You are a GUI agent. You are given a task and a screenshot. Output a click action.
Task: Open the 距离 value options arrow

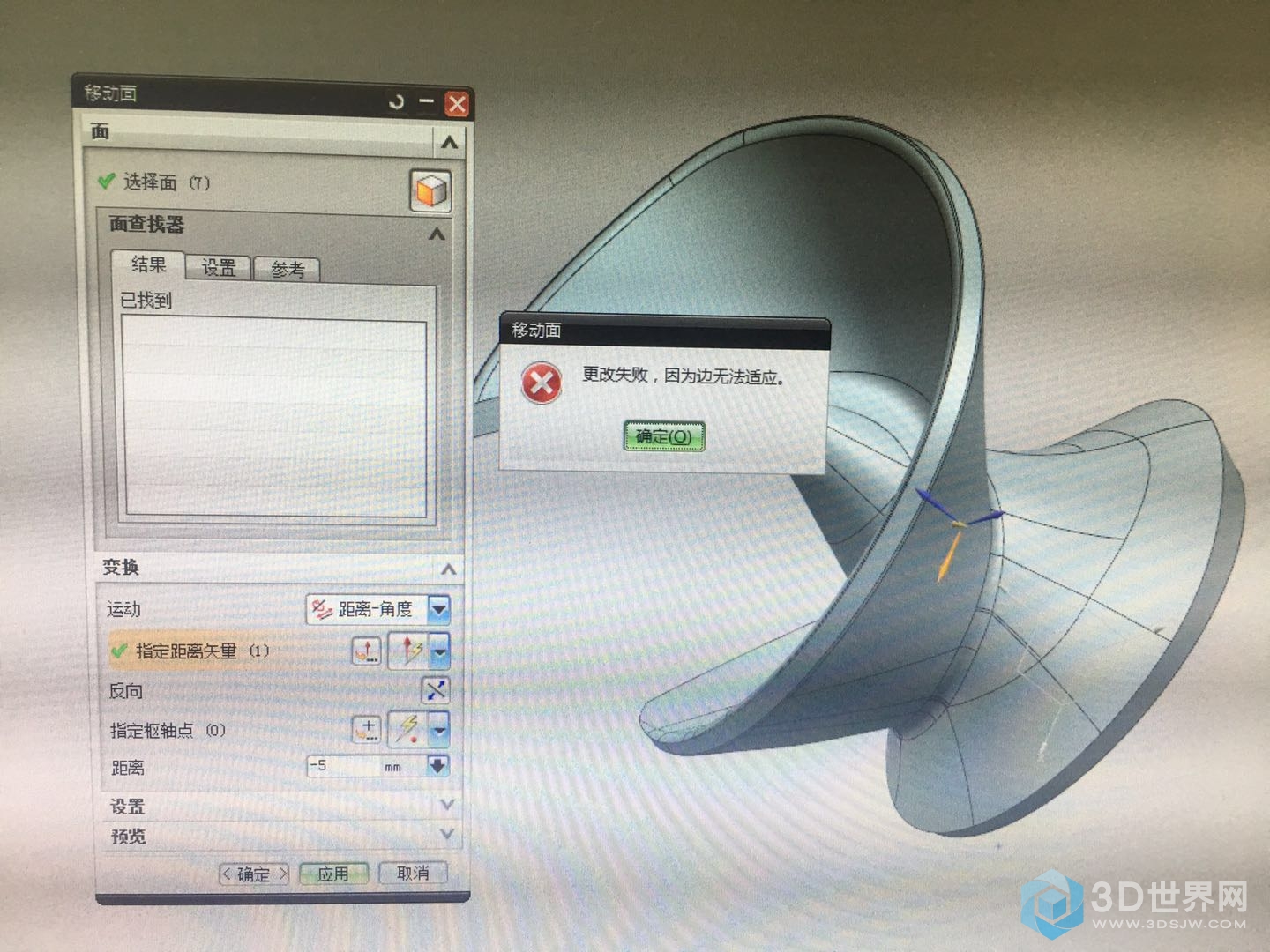coord(438,766)
